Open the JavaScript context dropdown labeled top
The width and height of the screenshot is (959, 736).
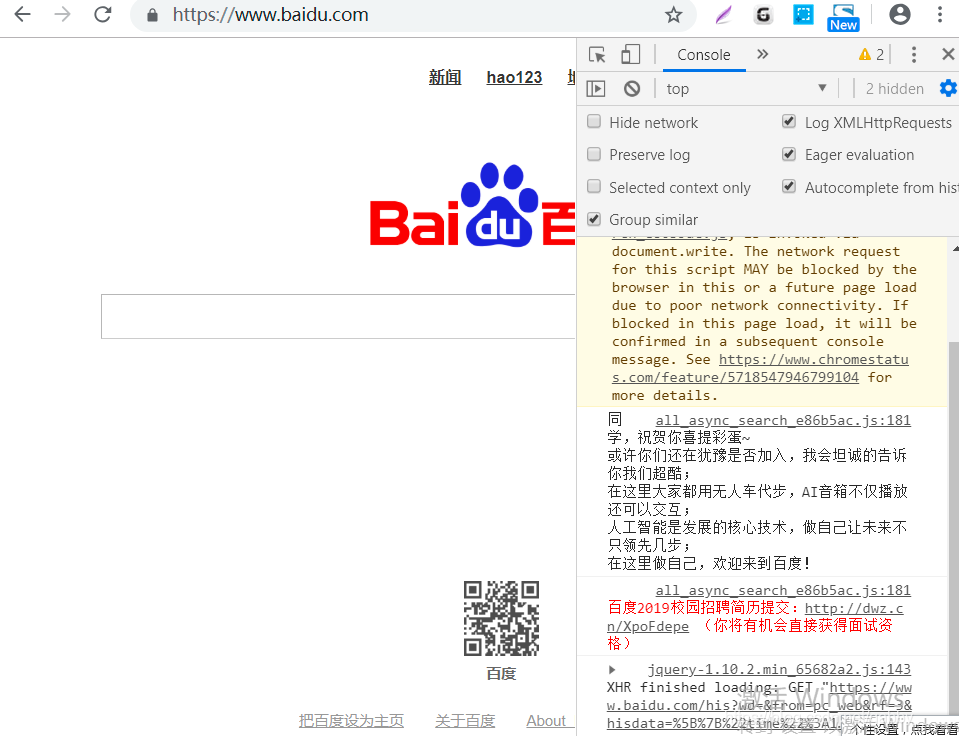pos(746,89)
